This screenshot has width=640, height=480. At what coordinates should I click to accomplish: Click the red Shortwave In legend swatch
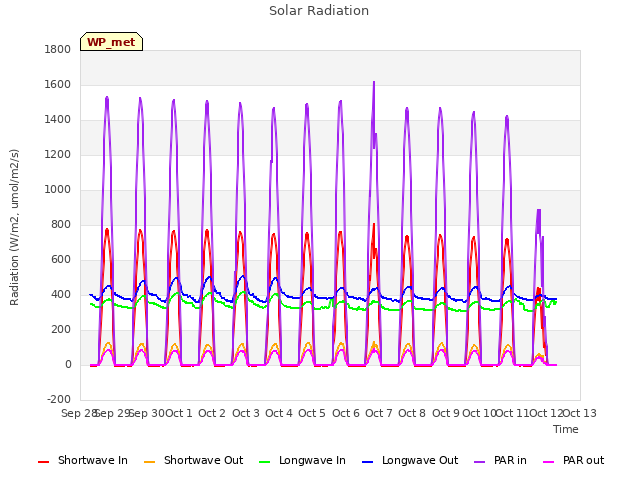pos(43,462)
